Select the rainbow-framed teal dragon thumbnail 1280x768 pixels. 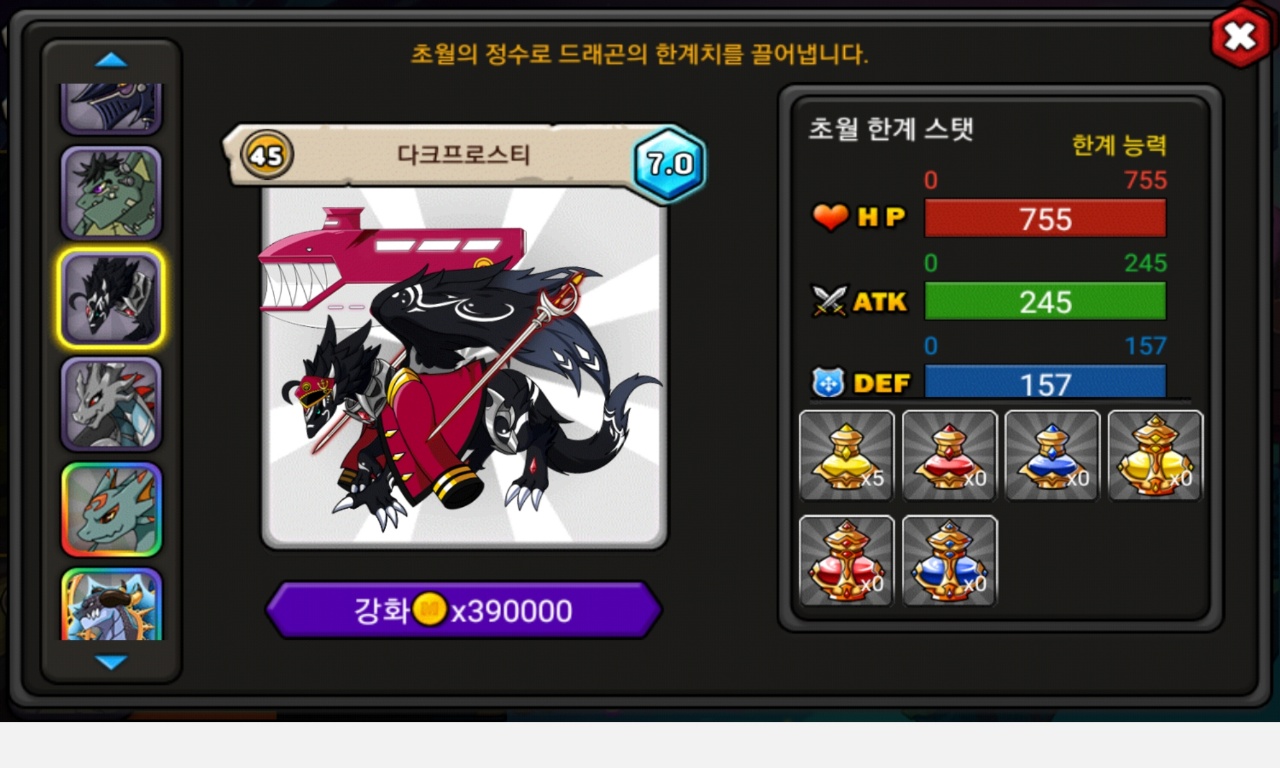click(x=111, y=510)
